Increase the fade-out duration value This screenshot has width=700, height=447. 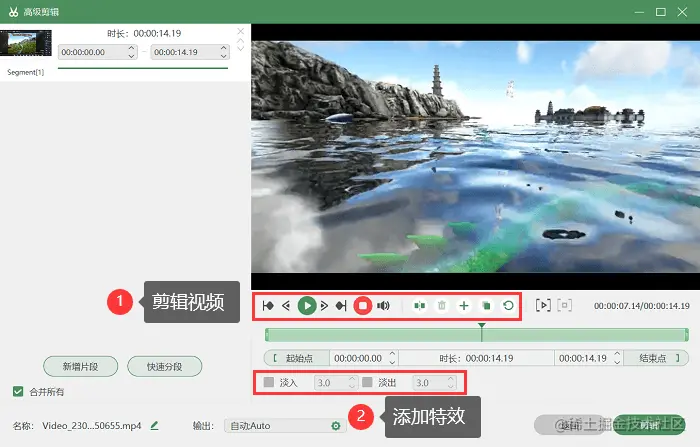pos(451,379)
